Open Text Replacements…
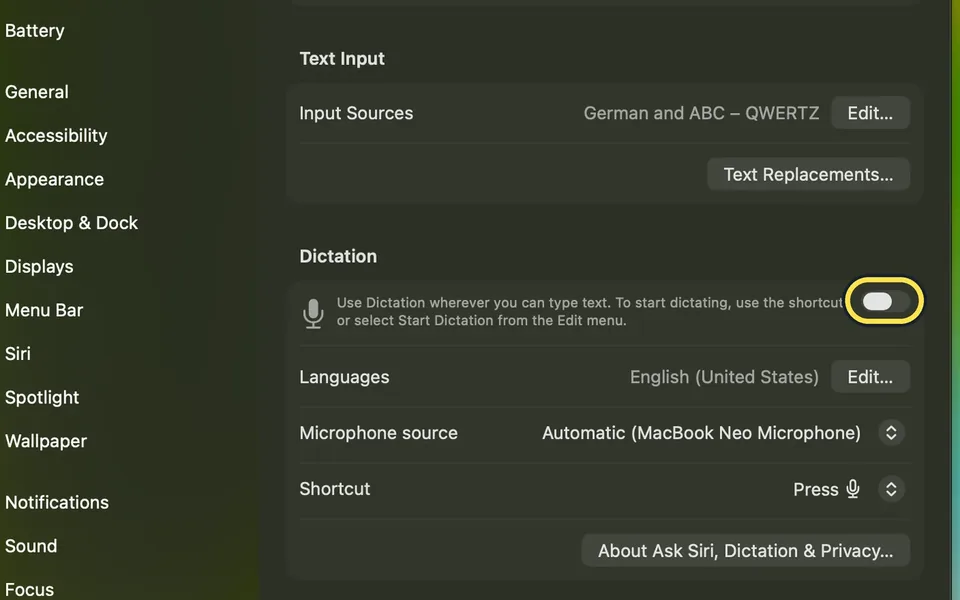Image resolution: width=960 pixels, height=600 pixels. tap(808, 174)
